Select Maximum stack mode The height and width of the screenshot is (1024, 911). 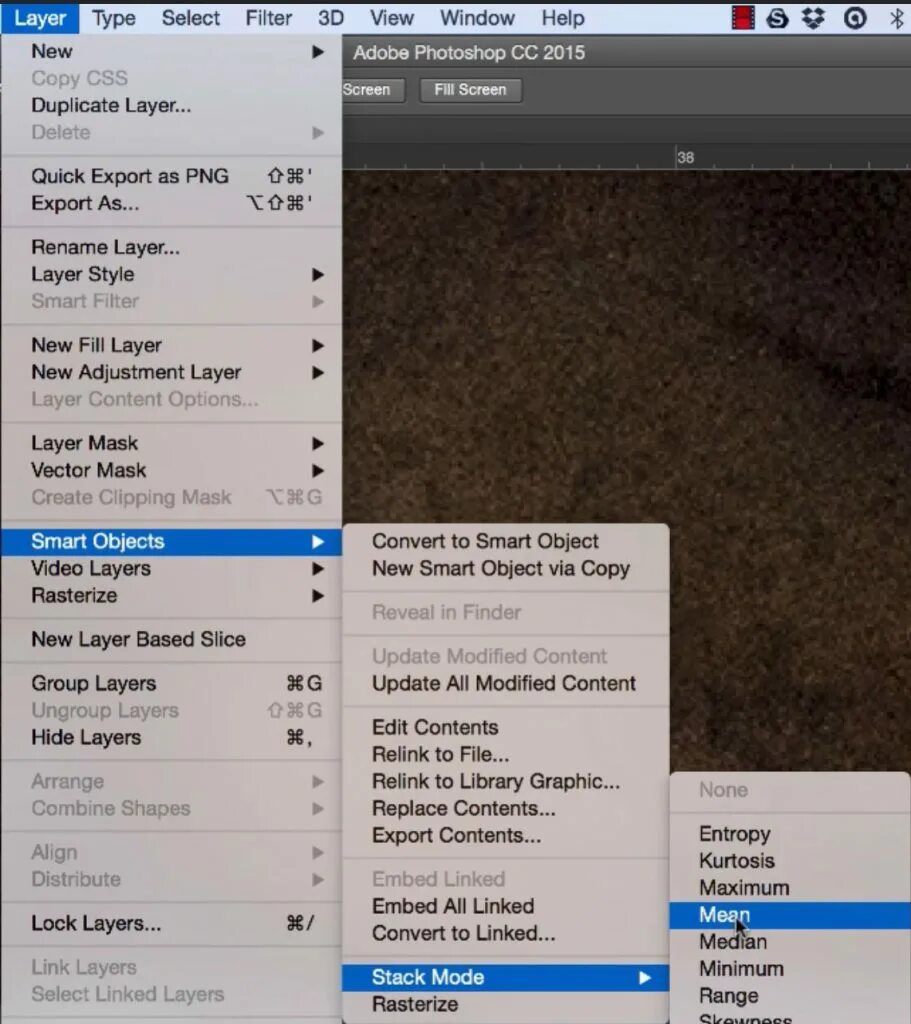coord(790,888)
